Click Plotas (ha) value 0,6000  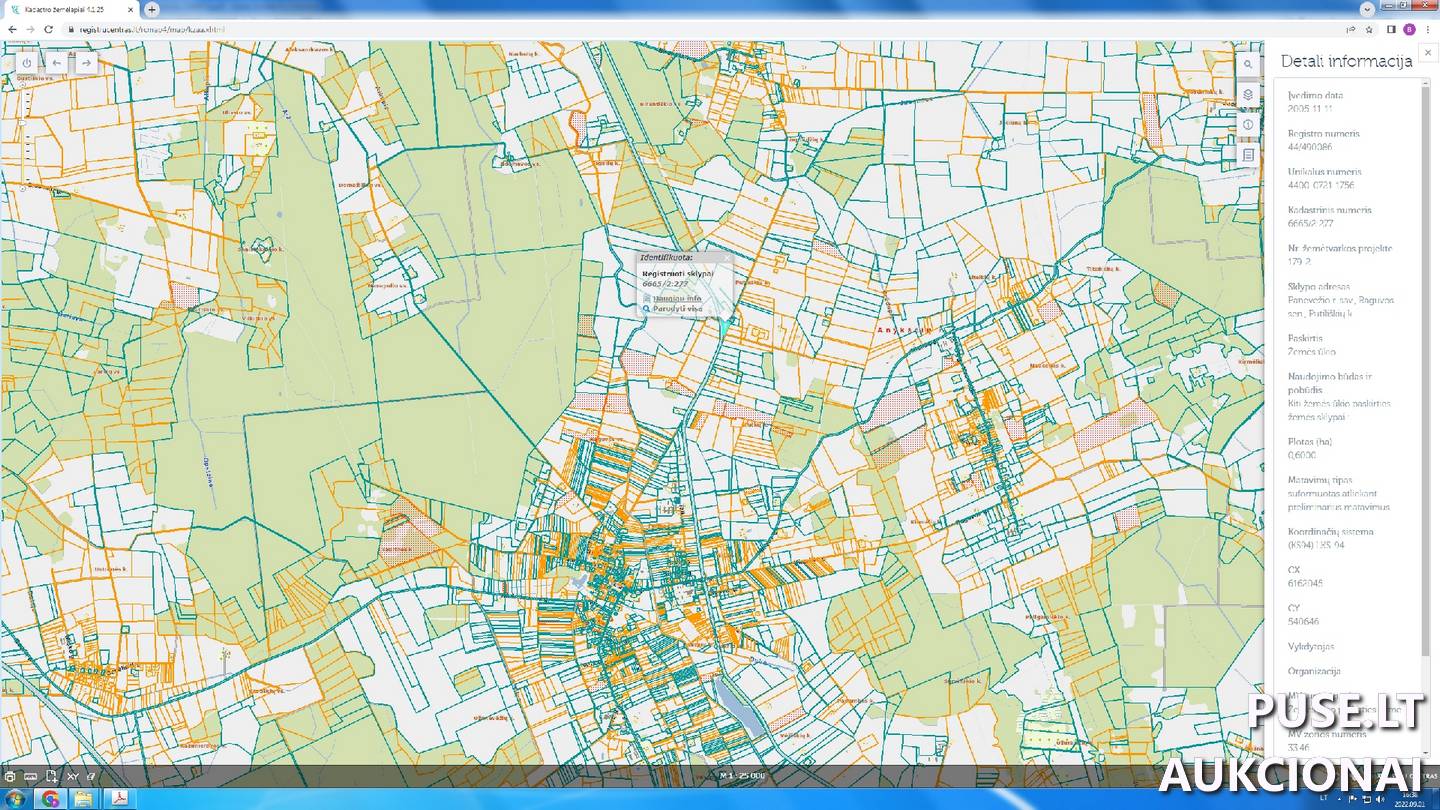coord(1302,455)
